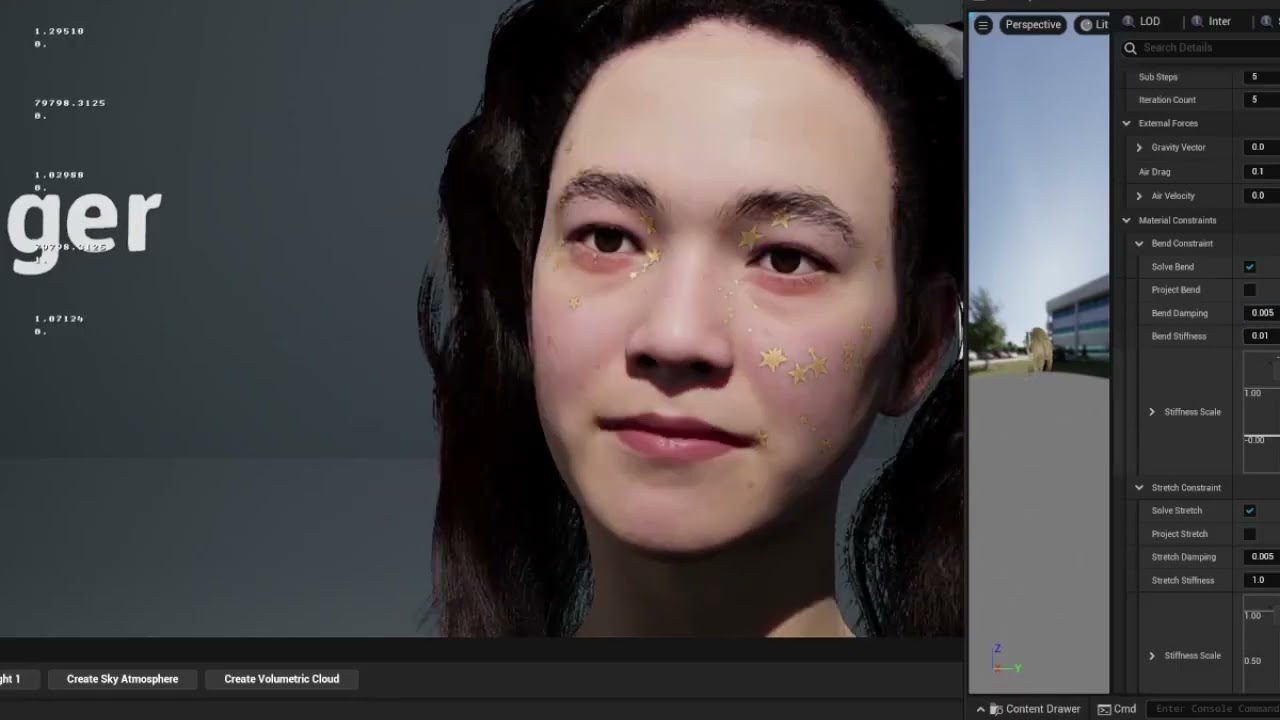The width and height of the screenshot is (1280, 720).
Task: Click the Iteration Count value field
Action: tap(1262, 100)
